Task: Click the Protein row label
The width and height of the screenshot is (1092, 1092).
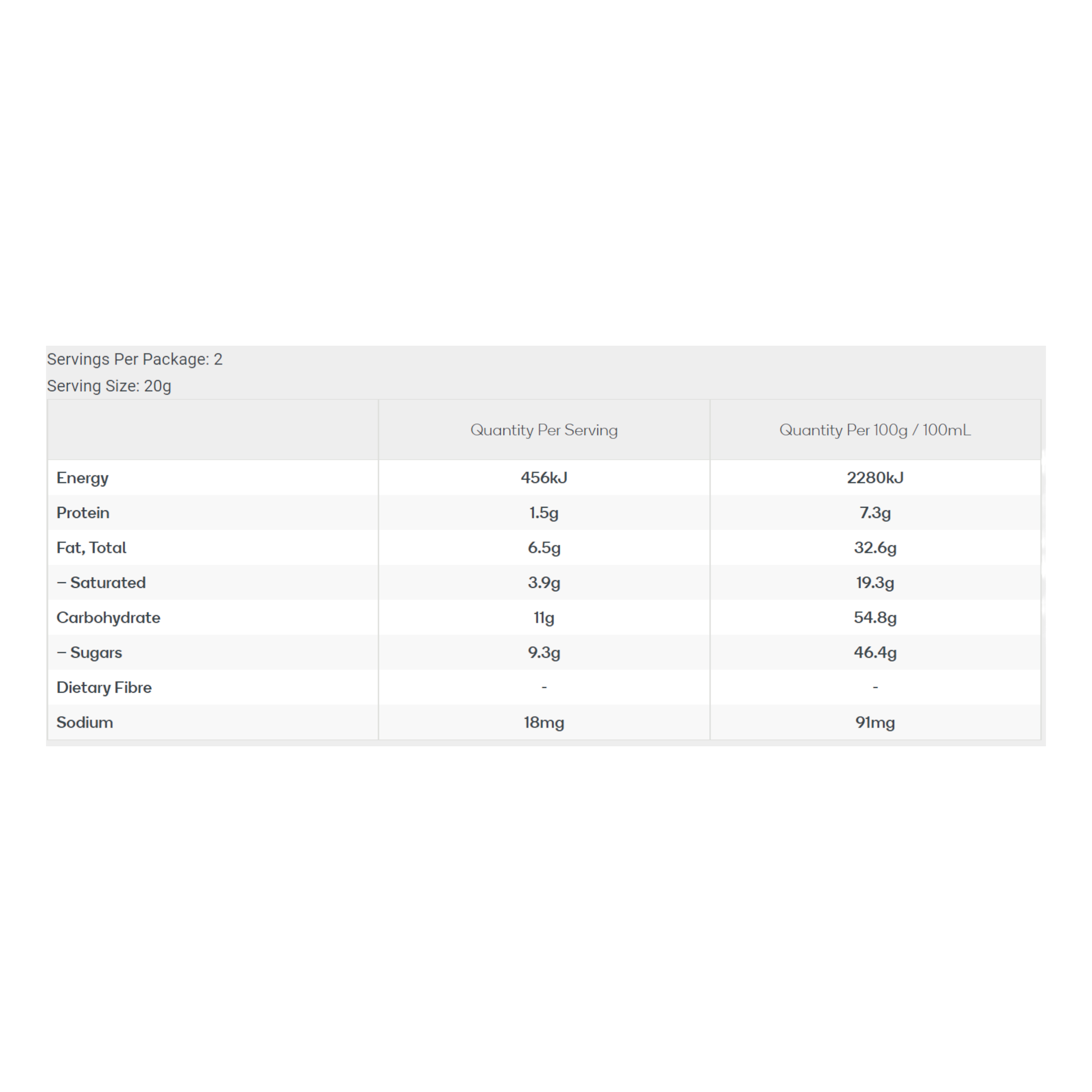Action: (x=83, y=513)
